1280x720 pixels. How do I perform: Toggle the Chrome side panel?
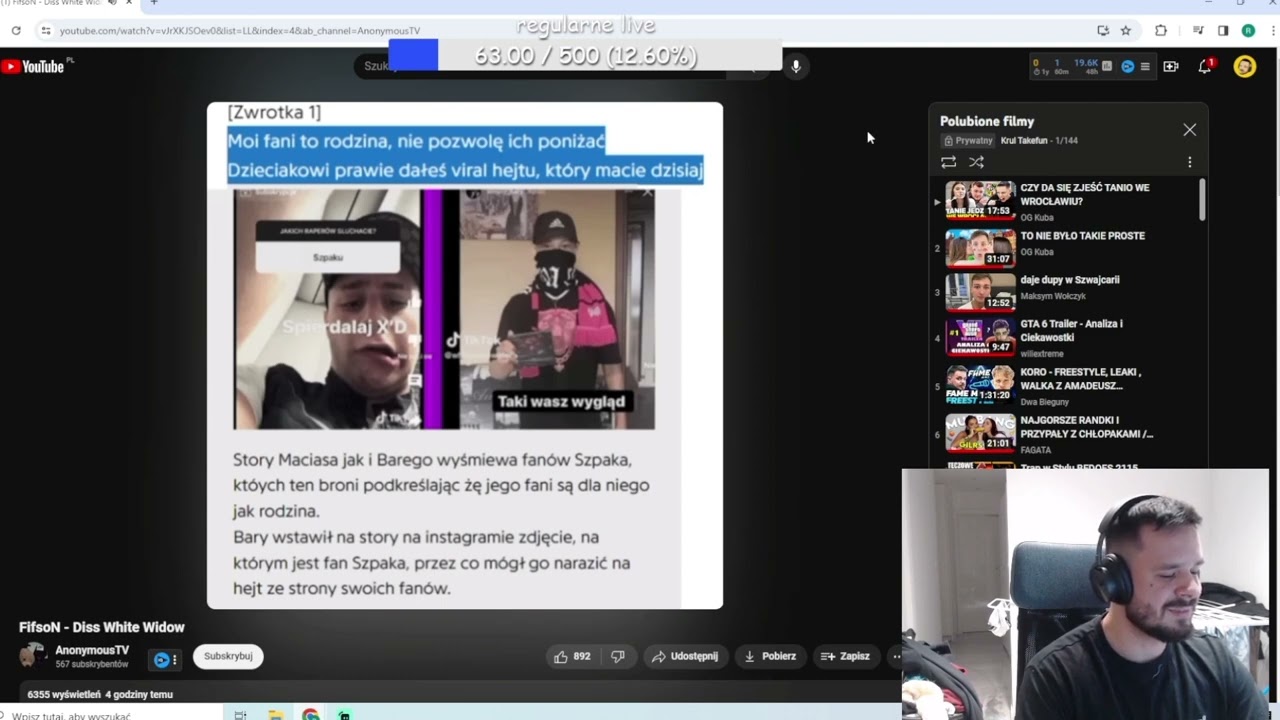point(1223,31)
